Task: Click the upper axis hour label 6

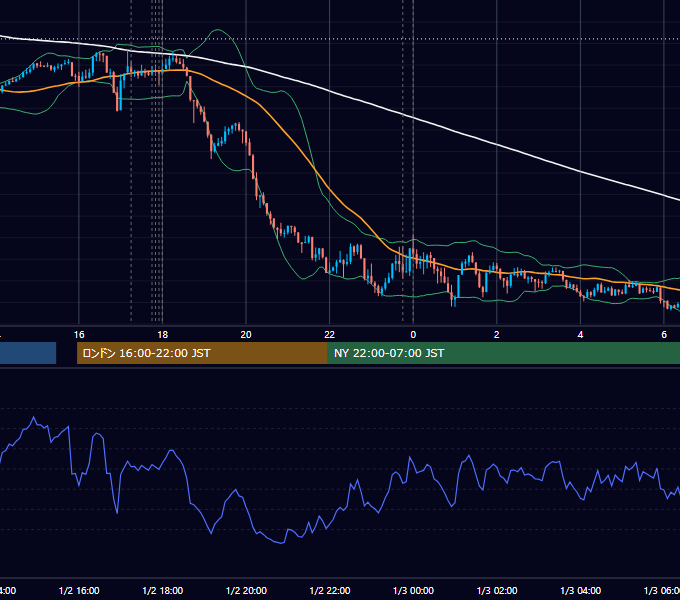Action: [664, 335]
